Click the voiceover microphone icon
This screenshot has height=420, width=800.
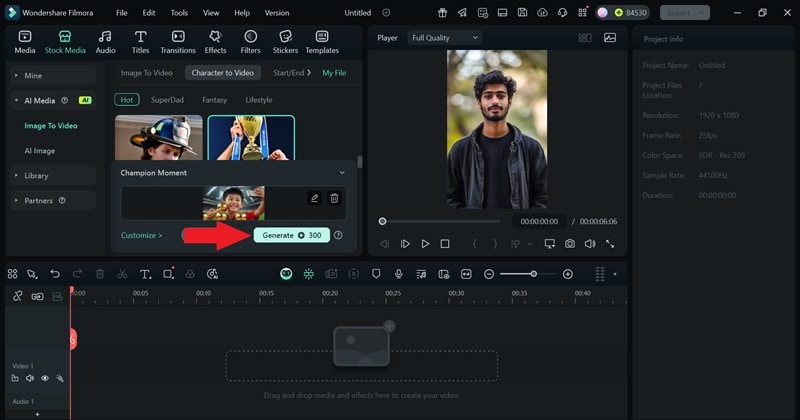(398, 274)
